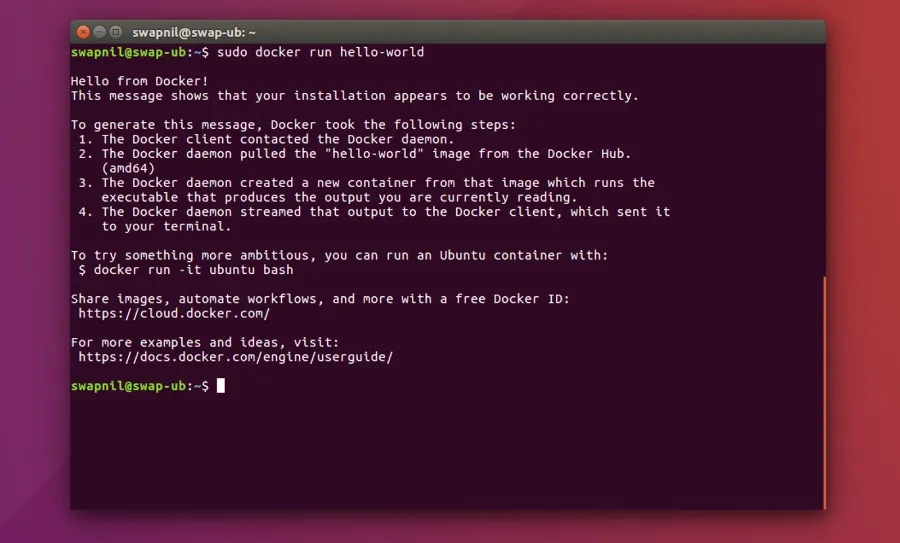Close the terminal window with the red button

(x=83, y=32)
